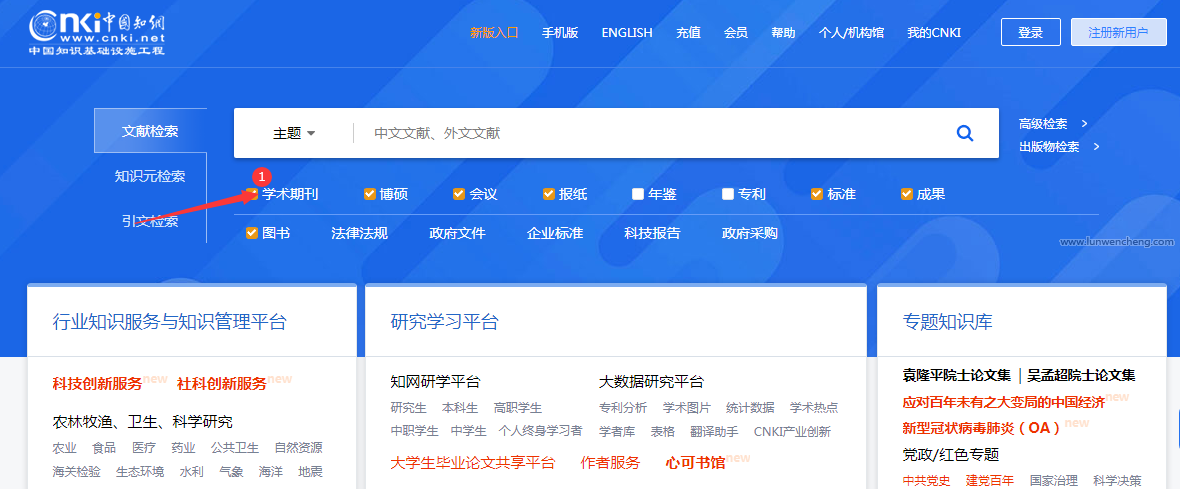Image resolution: width=1180 pixels, height=489 pixels.
Task: Open 应对百年未有之大变局的中国经济 link
Action: (x=1003, y=402)
